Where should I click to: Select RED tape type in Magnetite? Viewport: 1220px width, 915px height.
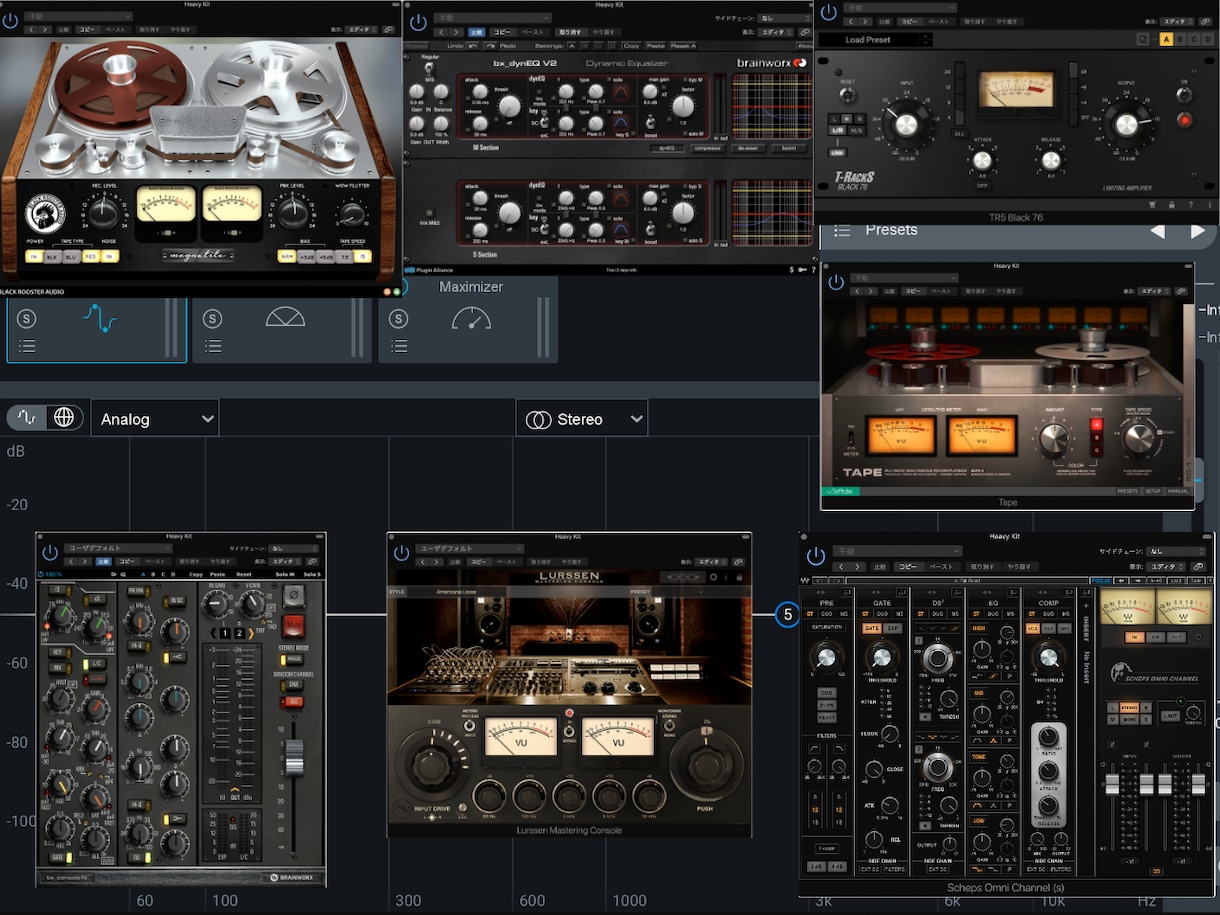click(x=91, y=256)
